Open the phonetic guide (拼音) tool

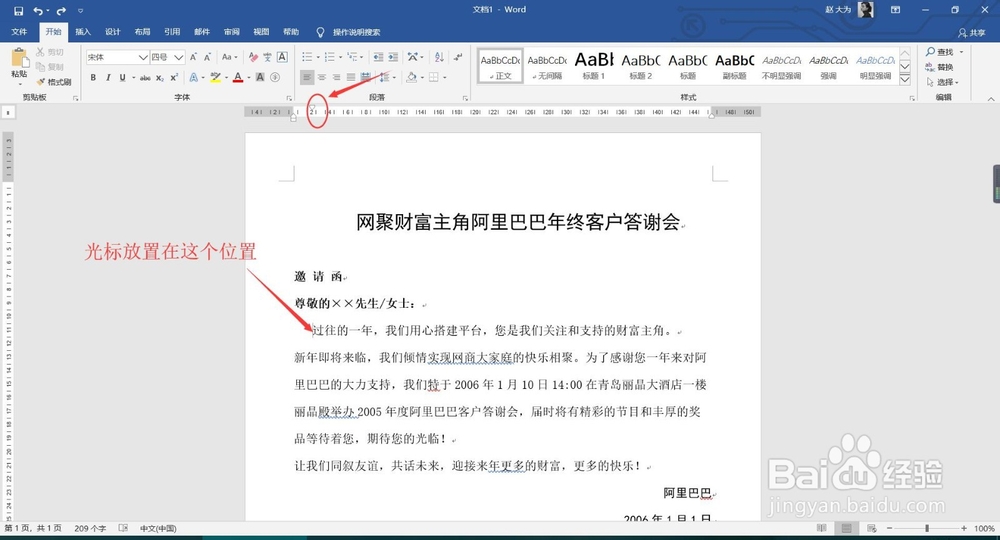click(x=267, y=57)
